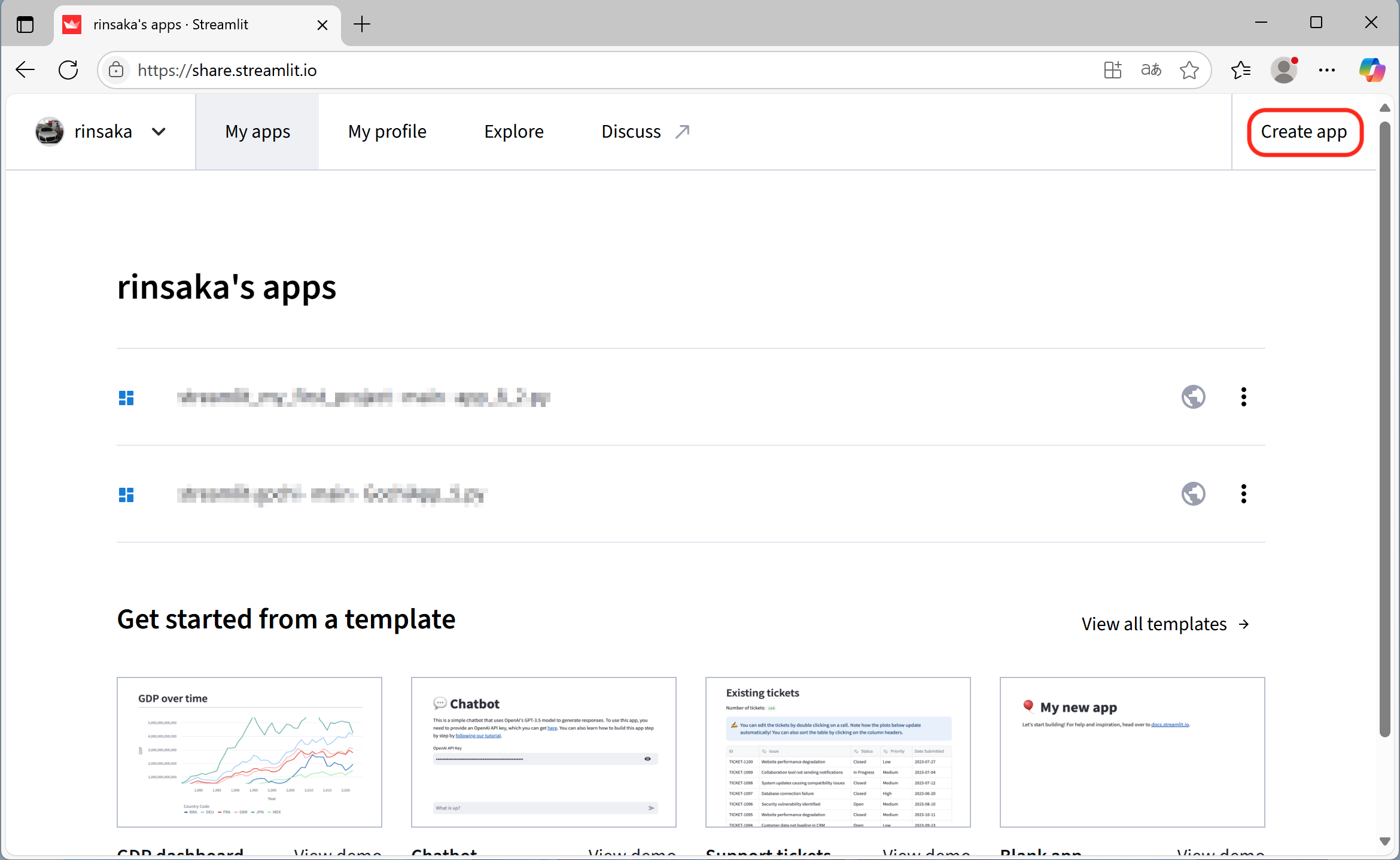Click the browser Back arrow
Viewport: 1400px width, 860px height.
pos(25,70)
